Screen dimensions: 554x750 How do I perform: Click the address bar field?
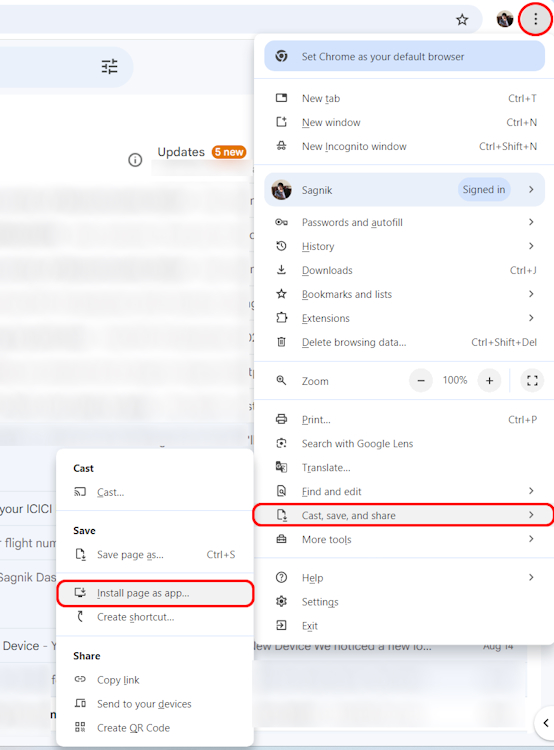click(x=241, y=20)
